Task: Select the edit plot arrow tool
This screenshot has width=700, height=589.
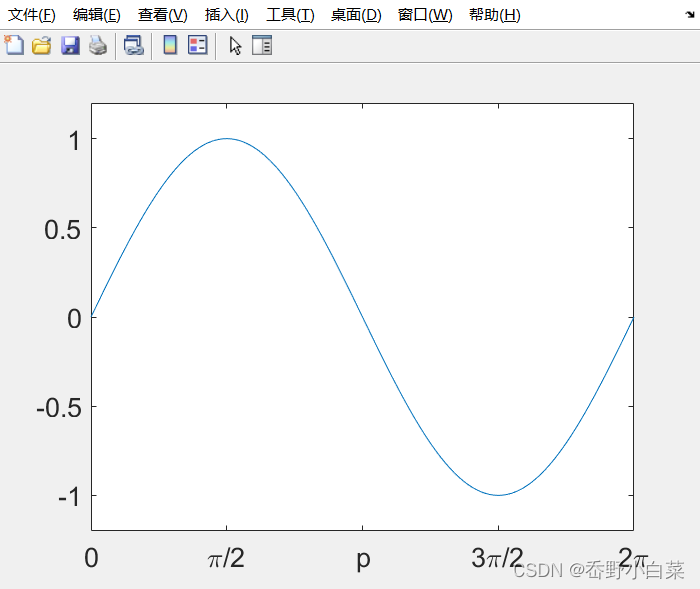Action: tap(235, 46)
